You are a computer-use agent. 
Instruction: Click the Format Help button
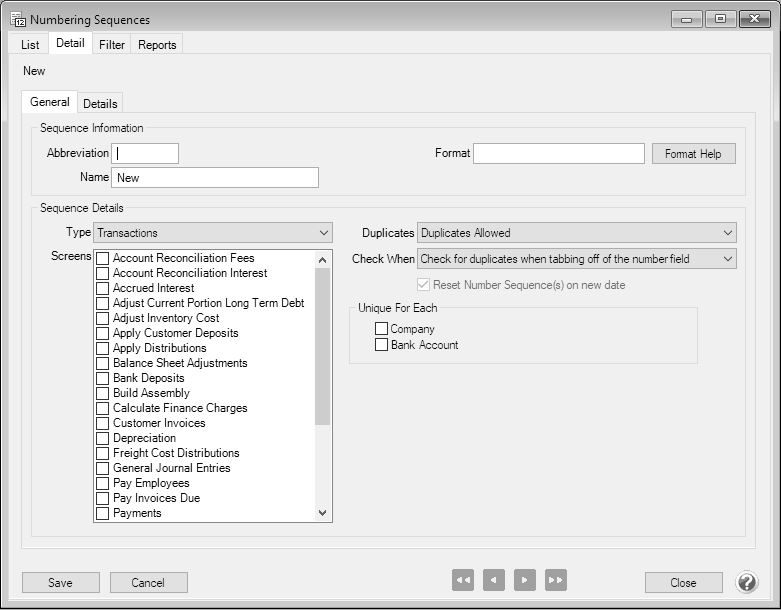pos(693,154)
